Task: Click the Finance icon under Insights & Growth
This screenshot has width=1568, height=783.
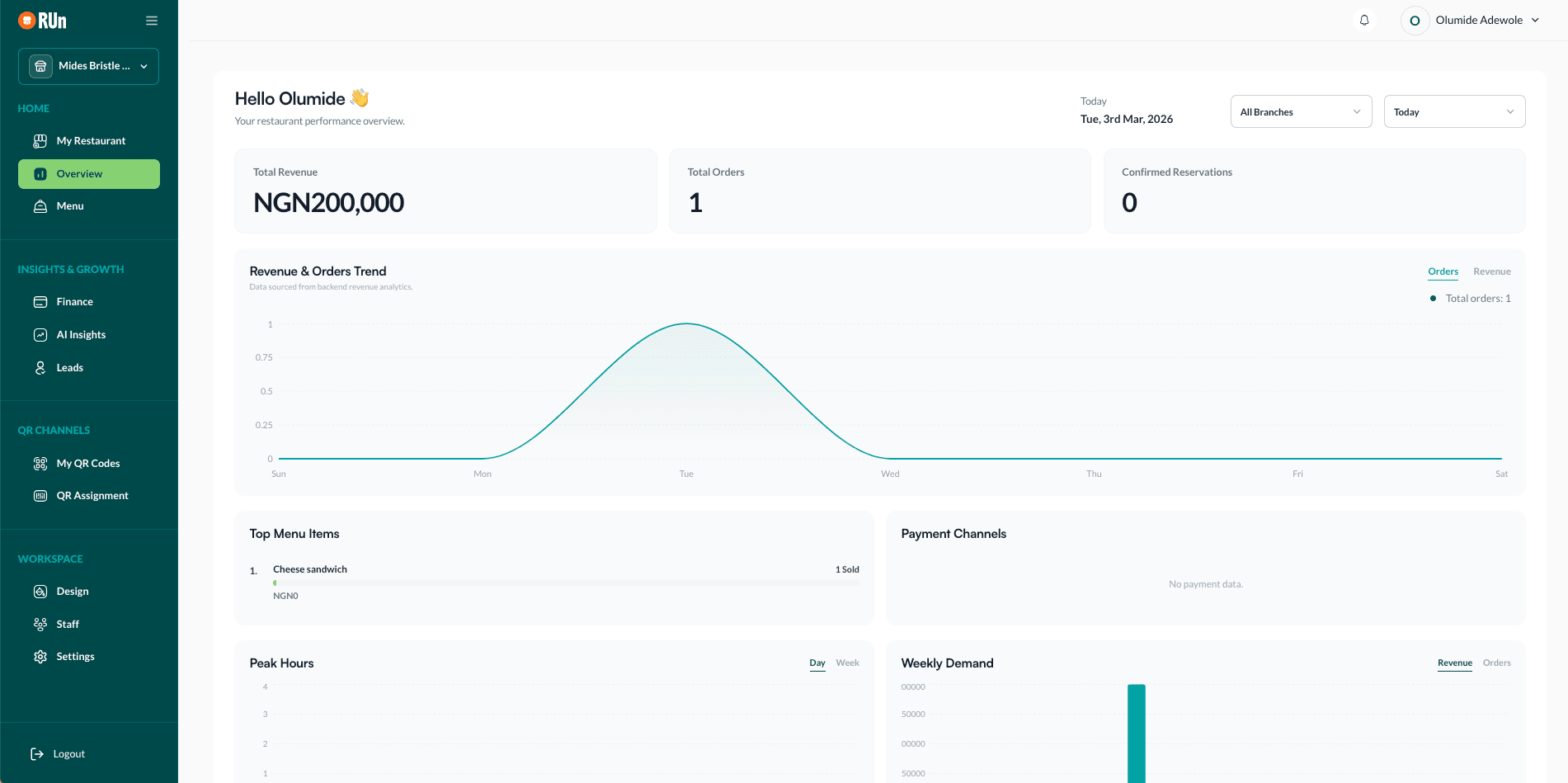Action: pyautogui.click(x=40, y=301)
